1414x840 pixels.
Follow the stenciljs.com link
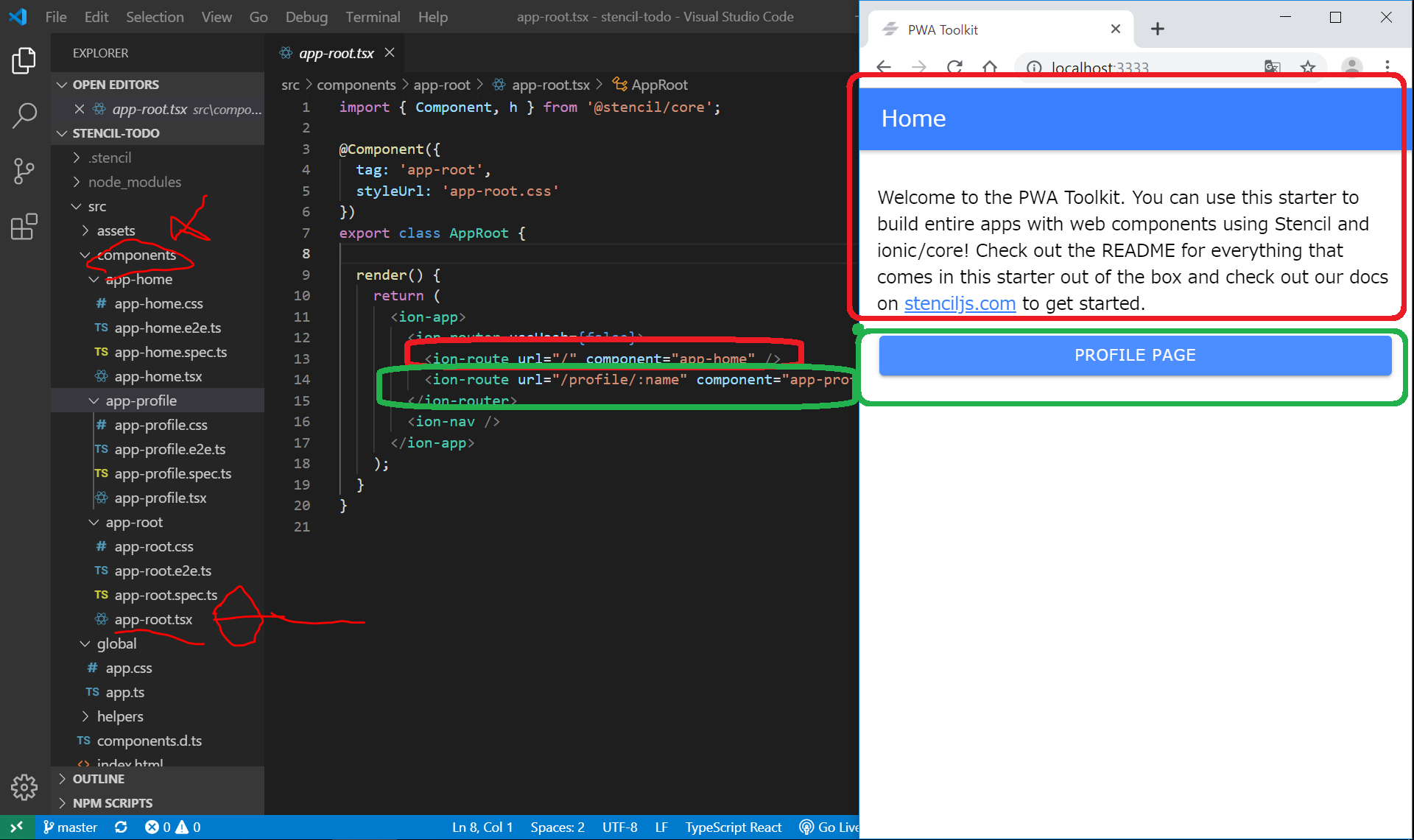pyautogui.click(x=960, y=303)
